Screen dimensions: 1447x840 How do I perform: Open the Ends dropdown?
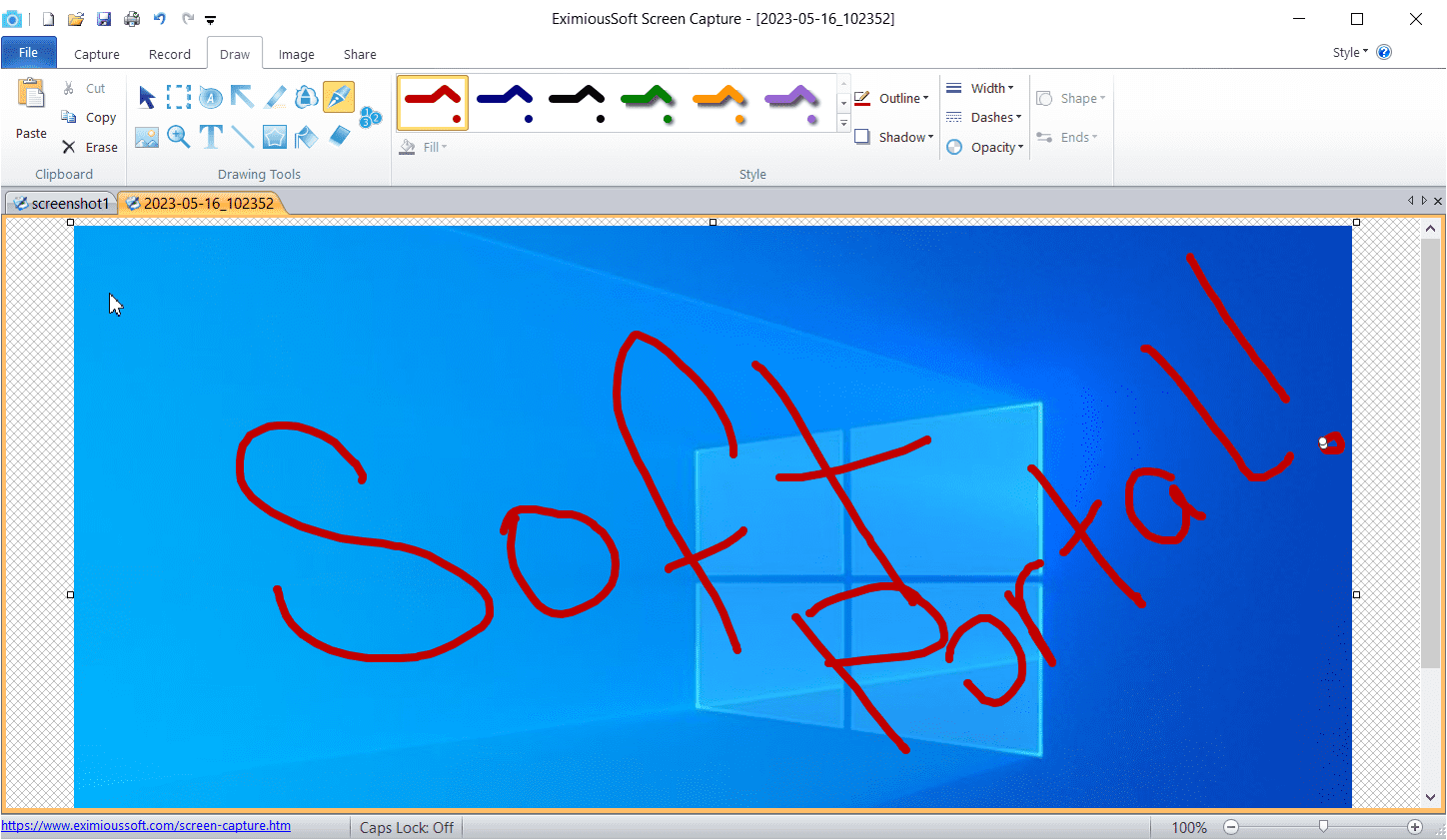[1067, 137]
